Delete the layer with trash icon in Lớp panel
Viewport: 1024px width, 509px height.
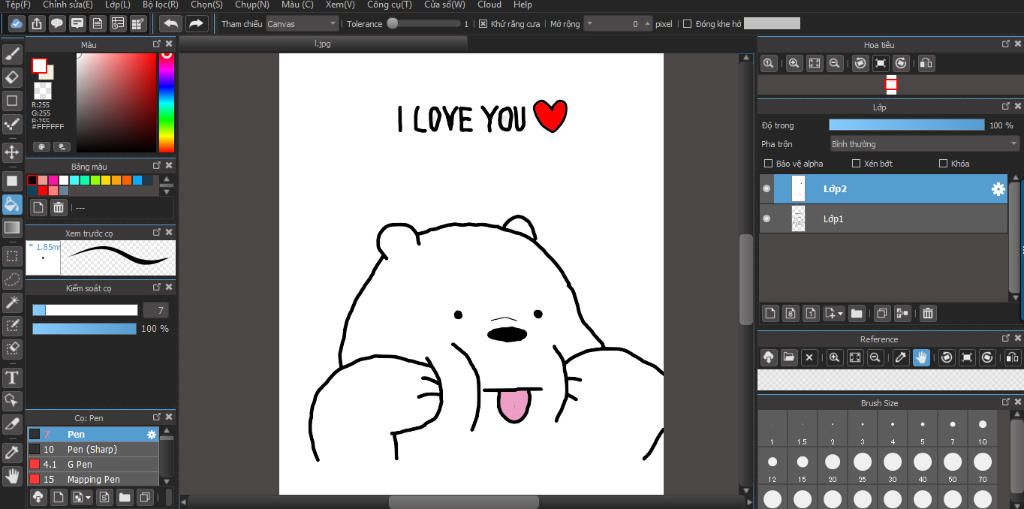tap(927, 314)
